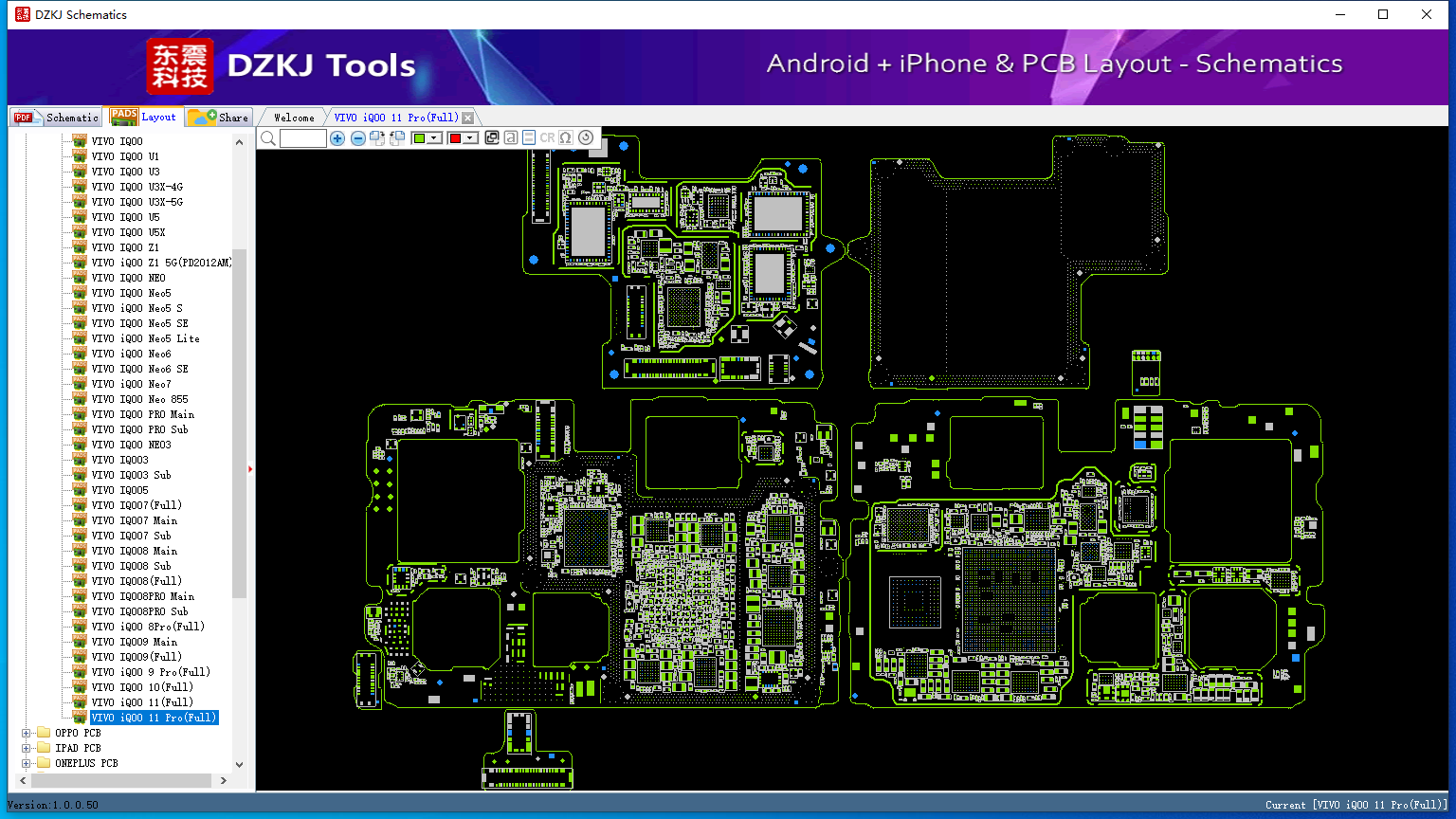Click the OPPO PCB folder icon

(x=44, y=733)
